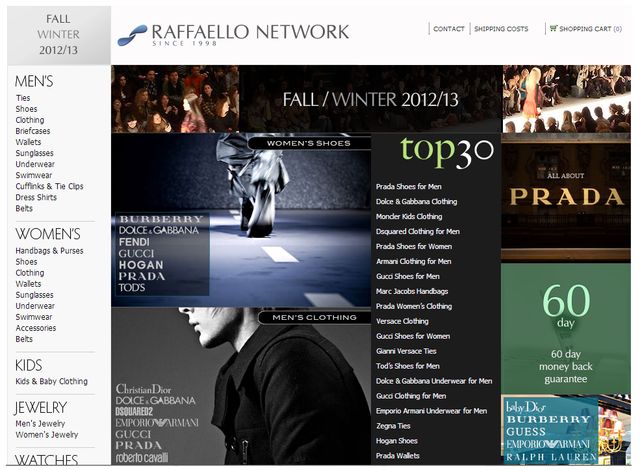This screenshot has width=640, height=470.
Task: Open Armani Clothing for Men
Action: click(x=413, y=261)
